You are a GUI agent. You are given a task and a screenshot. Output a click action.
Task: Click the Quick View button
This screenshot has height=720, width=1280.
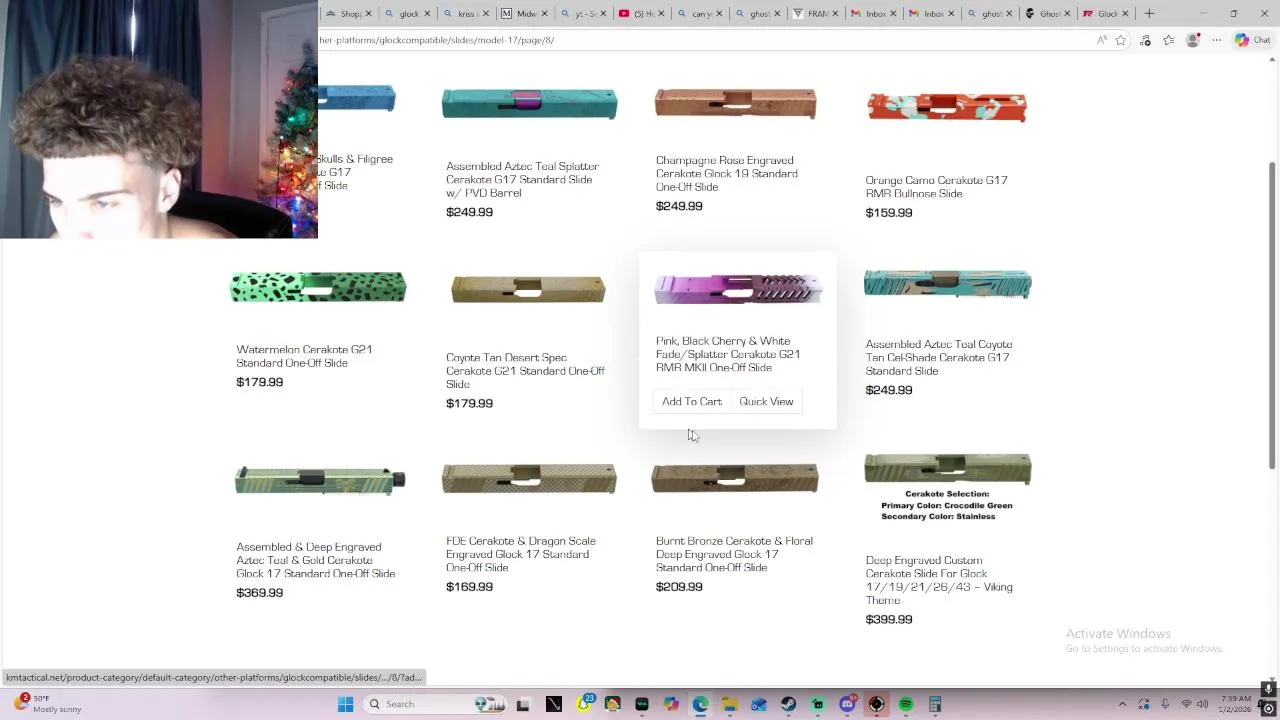[x=766, y=402]
